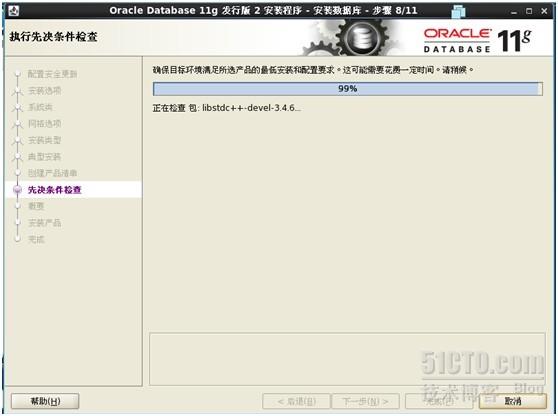Select the 完成 step in sidebar
This screenshot has height=416, width=558.
click(x=36, y=239)
